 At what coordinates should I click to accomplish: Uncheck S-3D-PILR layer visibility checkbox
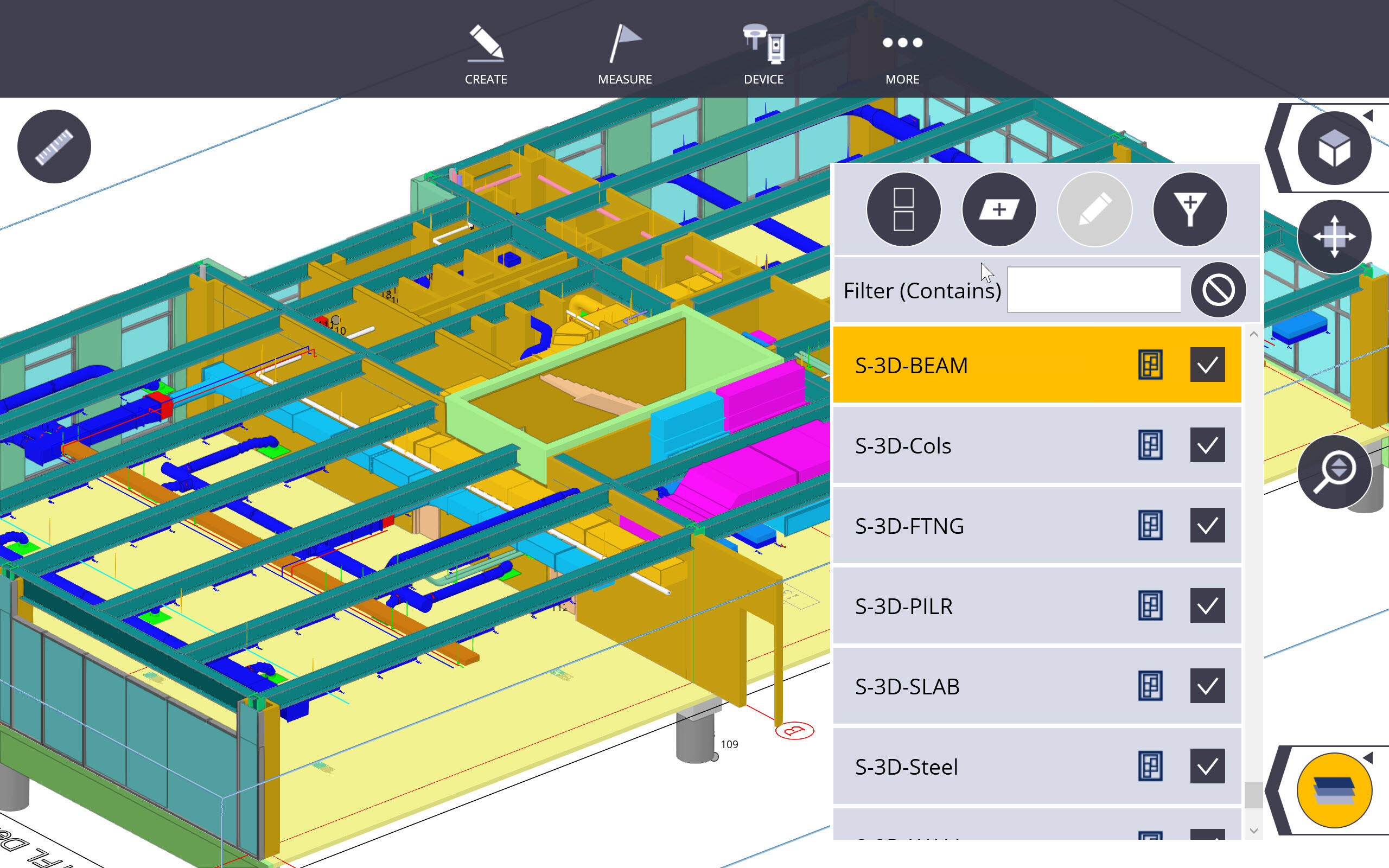pyautogui.click(x=1207, y=606)
